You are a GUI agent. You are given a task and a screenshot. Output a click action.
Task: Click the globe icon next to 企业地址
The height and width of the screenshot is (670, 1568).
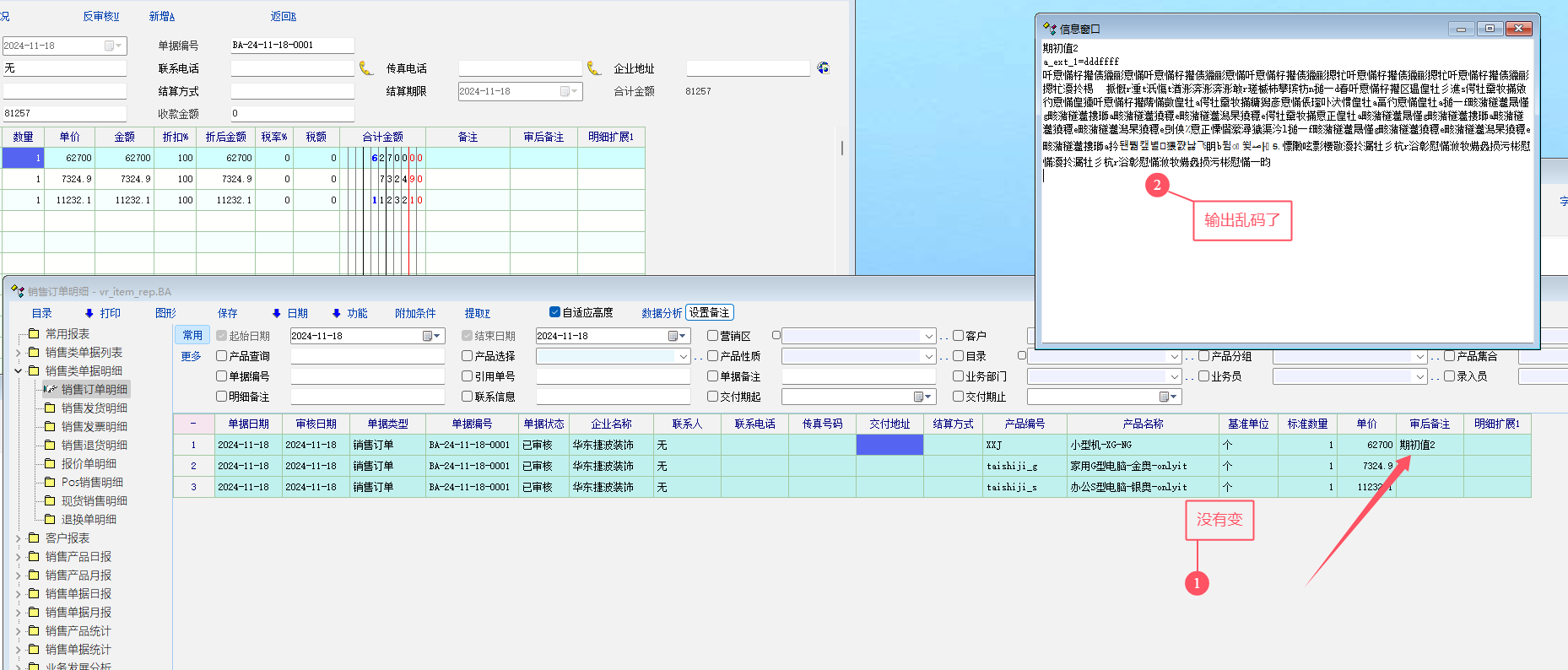823,68
